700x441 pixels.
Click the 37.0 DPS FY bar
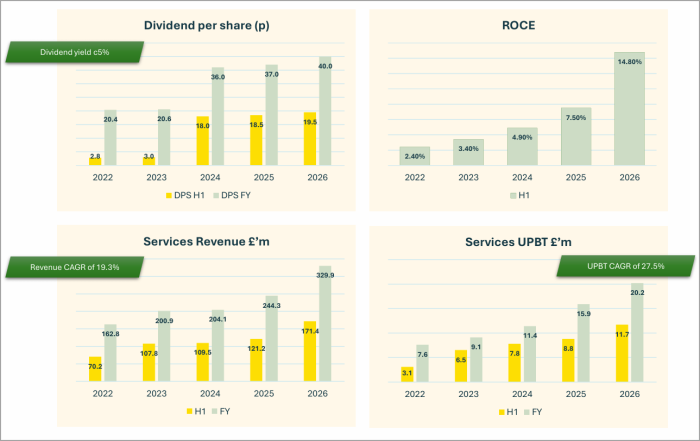coord(271,115)
